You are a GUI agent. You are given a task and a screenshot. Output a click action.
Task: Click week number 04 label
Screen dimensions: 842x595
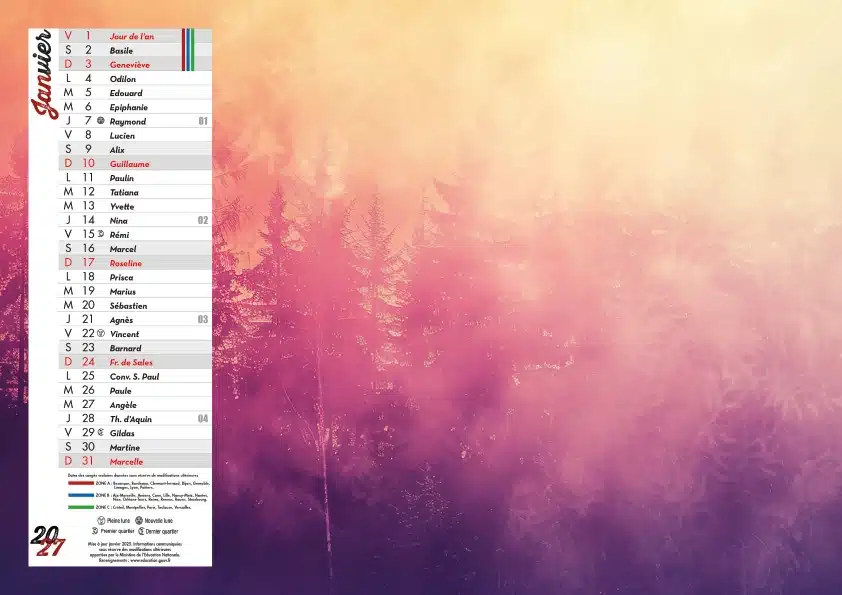(203, 418)
